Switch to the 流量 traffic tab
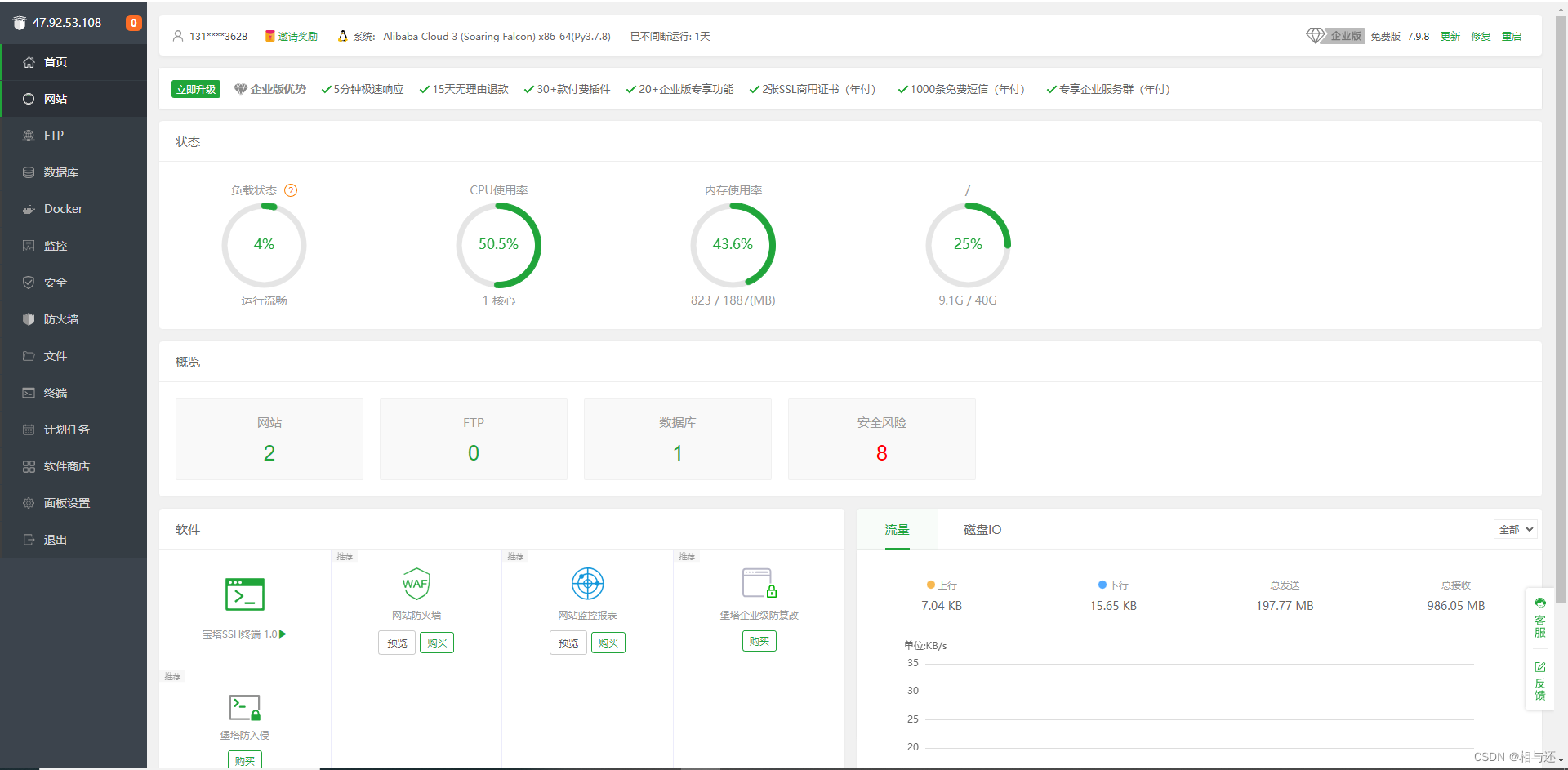 pos(897,530)
